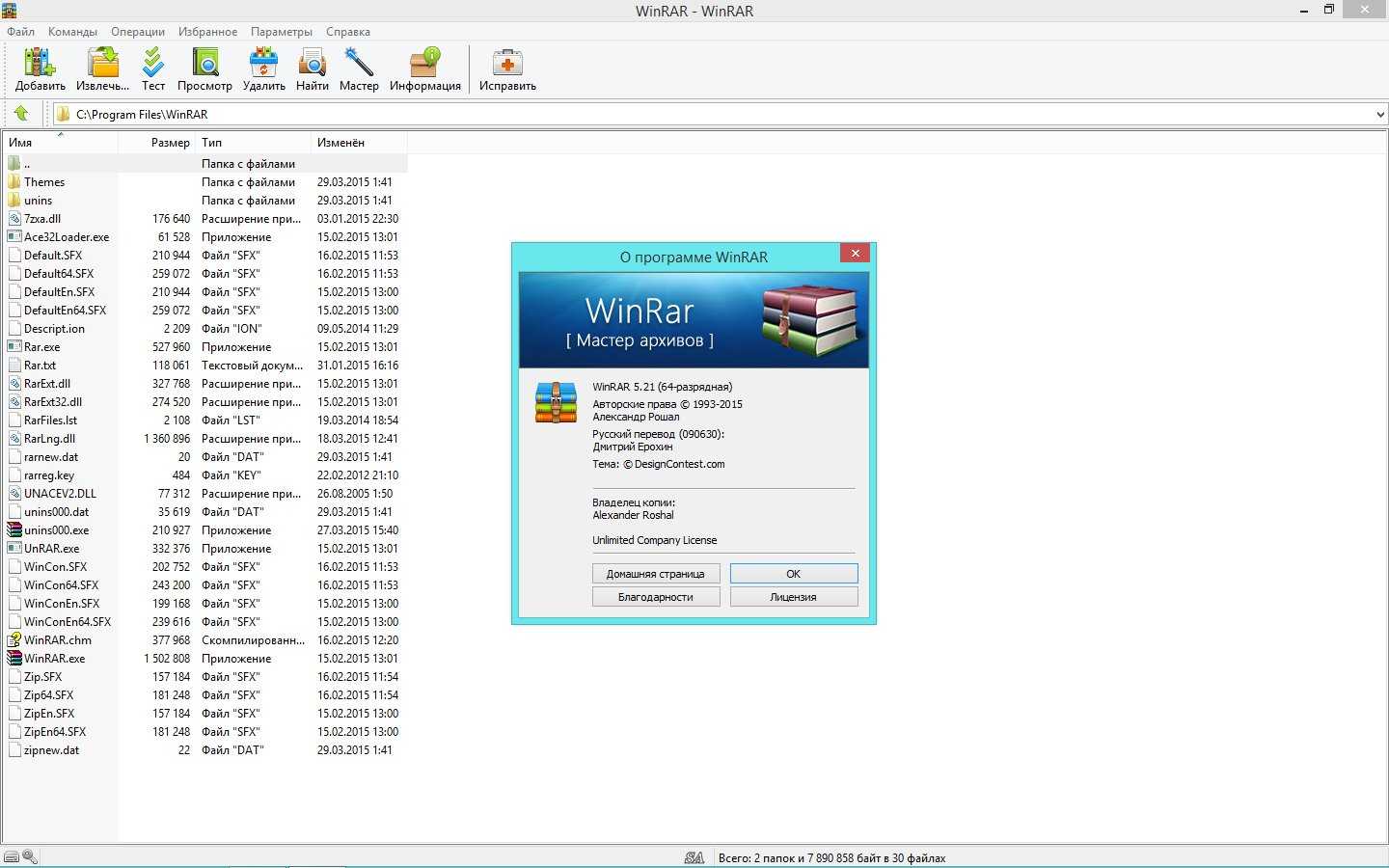Viewport: 1389px width, 868px height.
Task: Sort by the Тип column header
Action: (254, 142)
